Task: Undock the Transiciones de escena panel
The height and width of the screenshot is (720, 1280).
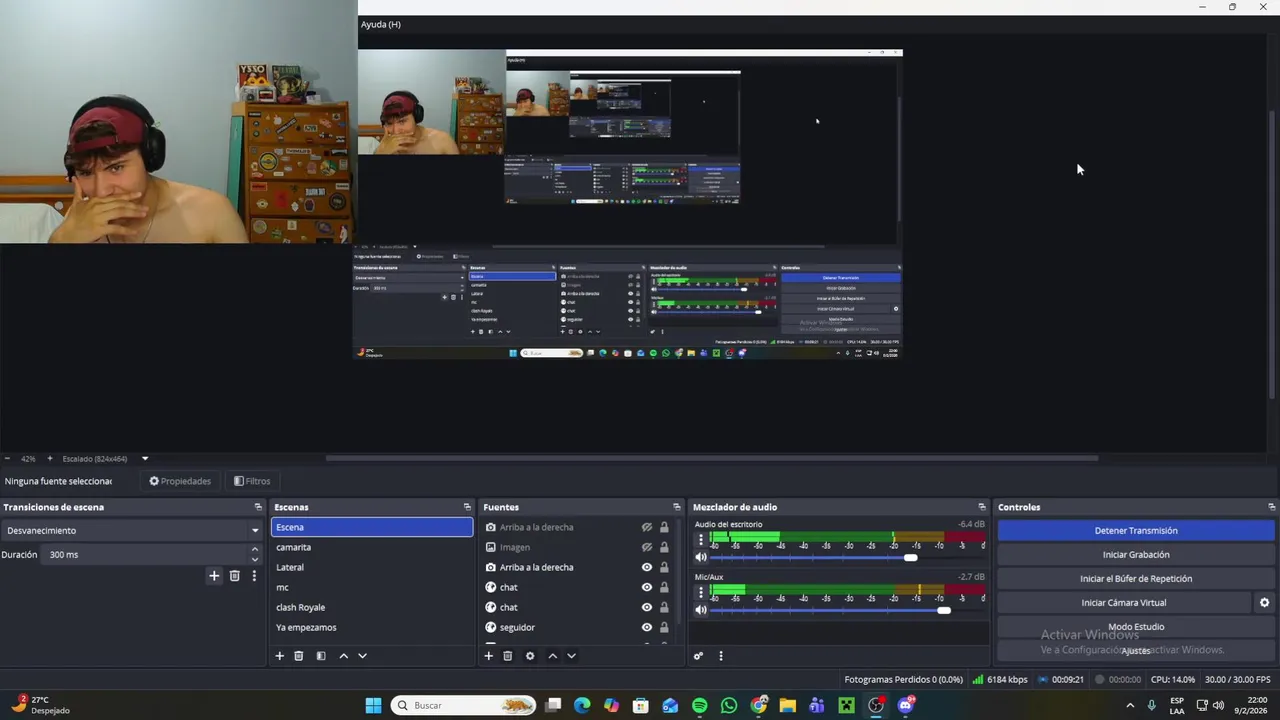Action: click(x=258, y=507)
